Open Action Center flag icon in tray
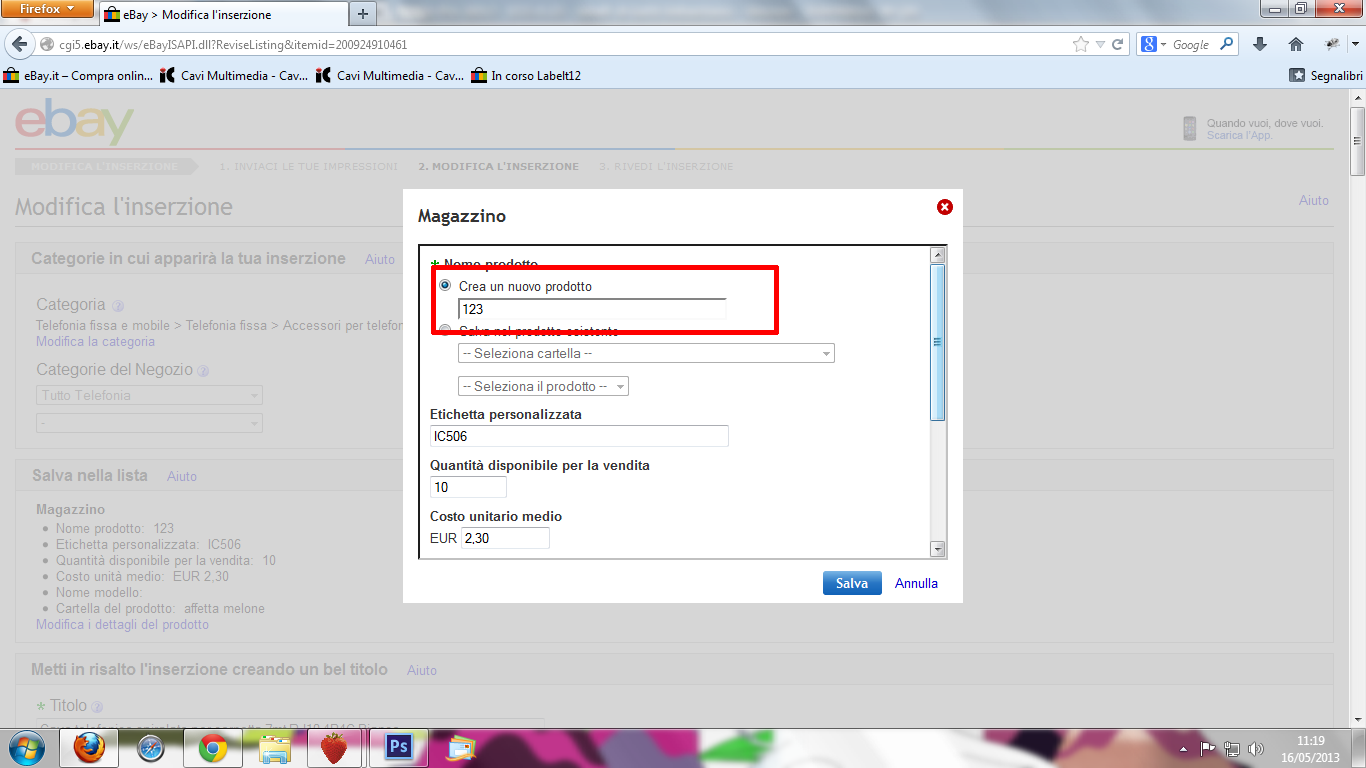This screenshot has width=1366, height=768. click(x=1207, y=748)
